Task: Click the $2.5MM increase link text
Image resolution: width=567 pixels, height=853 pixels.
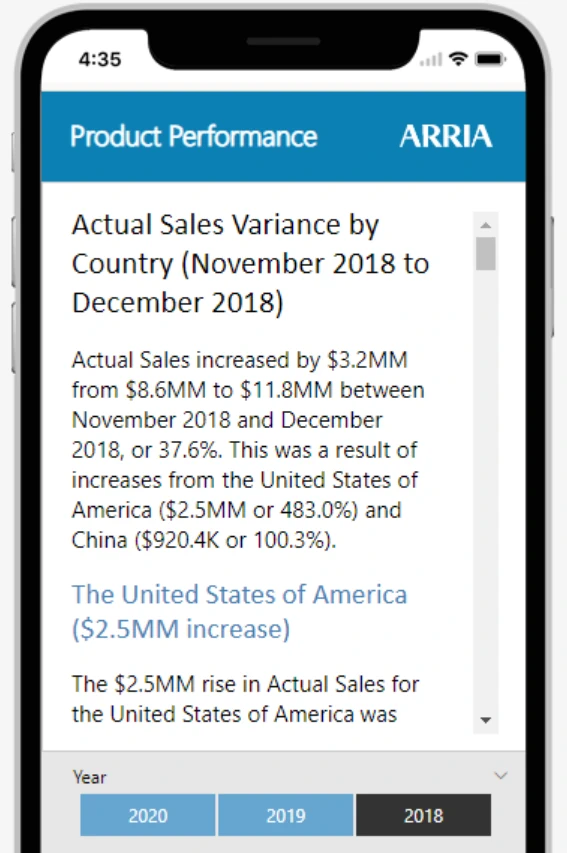Action: click(x=181, y=629)
